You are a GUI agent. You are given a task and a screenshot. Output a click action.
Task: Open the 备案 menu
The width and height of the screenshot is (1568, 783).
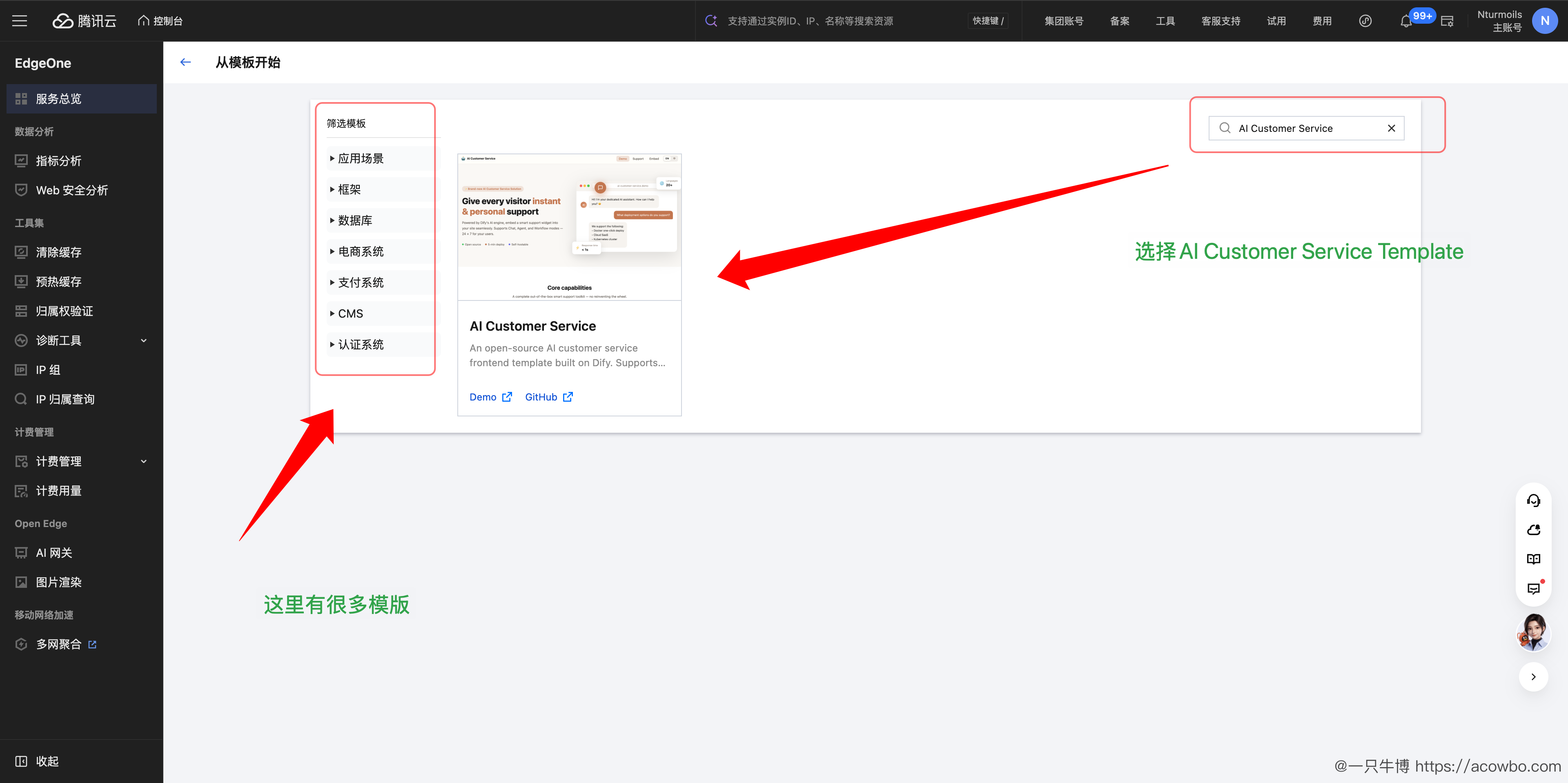[1119, 21]
